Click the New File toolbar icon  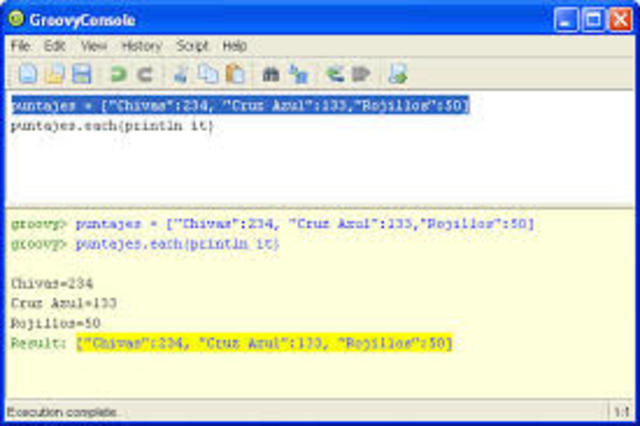pos(28,74)
